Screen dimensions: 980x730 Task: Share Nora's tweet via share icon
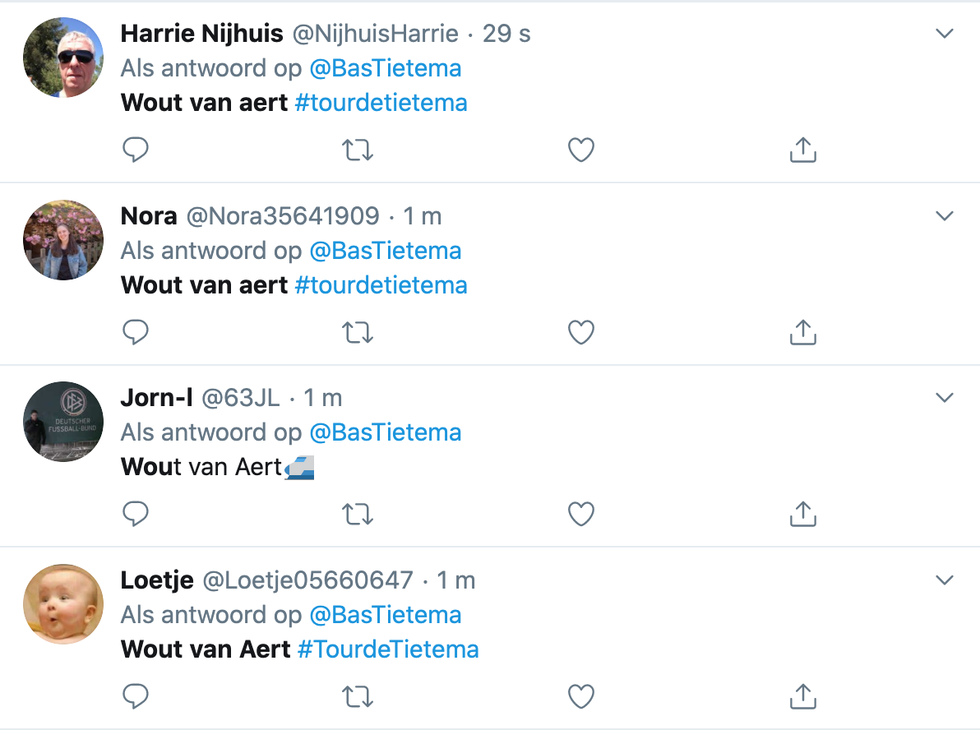click(803, 332)
